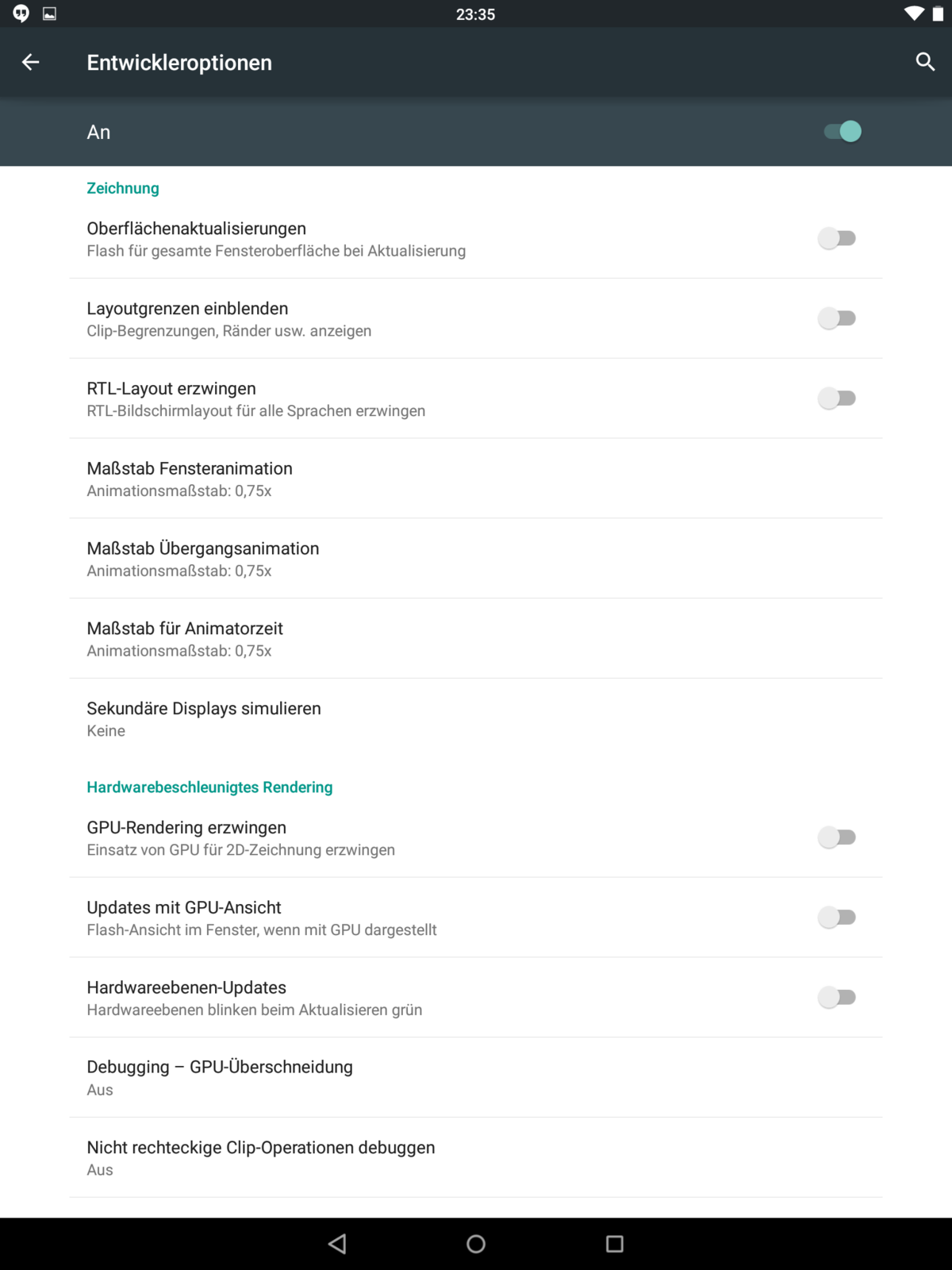Open recent apps with the square button
Image resolution: width=952 pixels, height=1270 pixels.
click(614, 1244)
